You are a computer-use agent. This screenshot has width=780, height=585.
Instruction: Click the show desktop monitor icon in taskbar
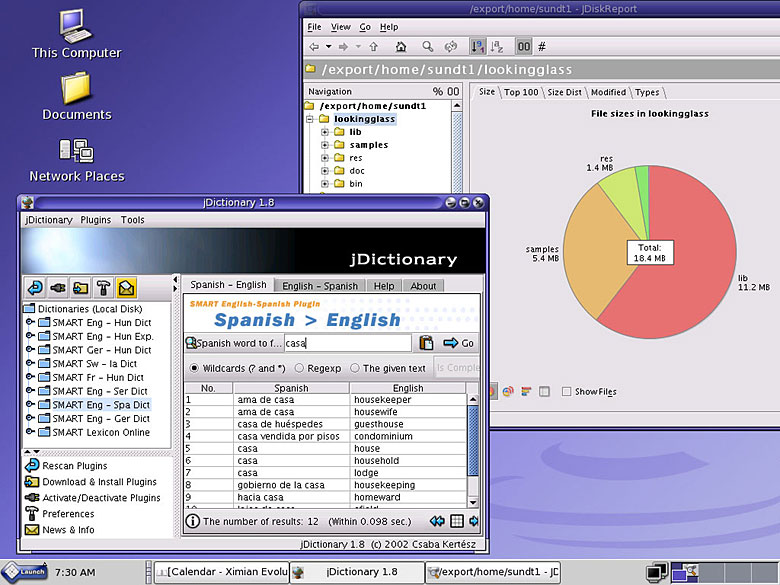657,573
